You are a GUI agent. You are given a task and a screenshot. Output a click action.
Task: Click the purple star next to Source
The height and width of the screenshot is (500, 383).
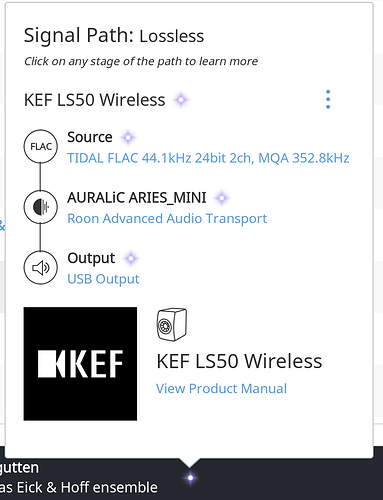click(128, 137)
